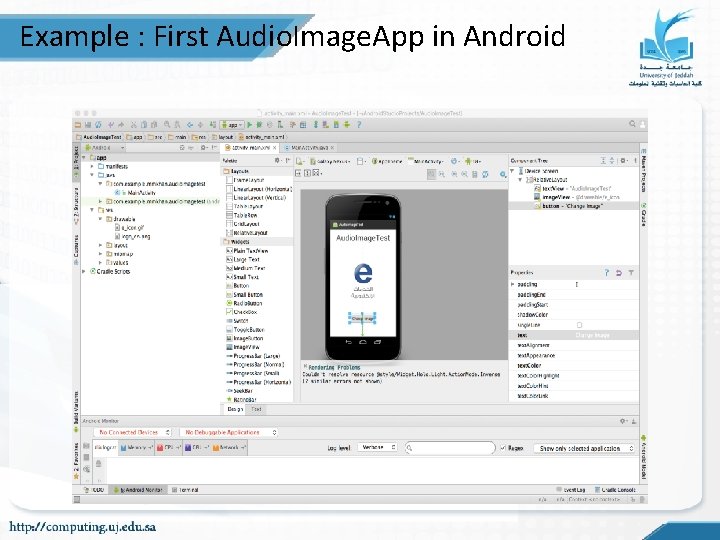This screenshot has width=720, height=540.
Task: Click the Redo arrow in toolbar
Action: (x=121, y=124)
